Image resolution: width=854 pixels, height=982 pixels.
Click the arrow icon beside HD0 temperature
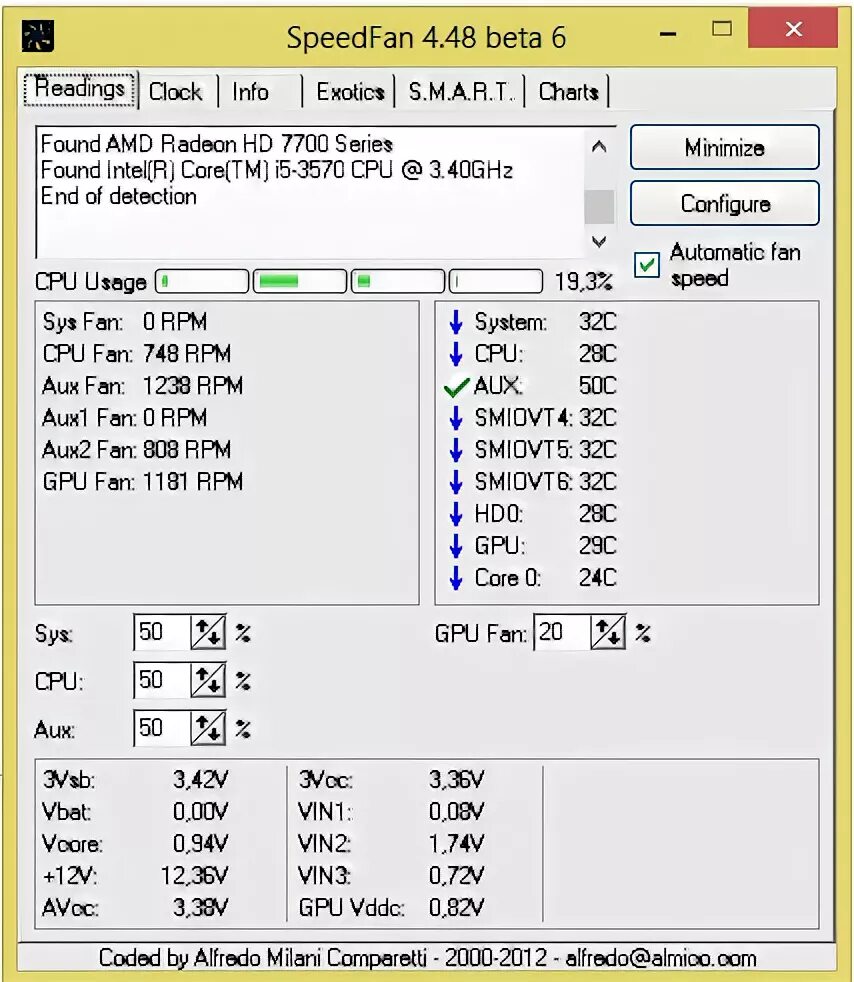click(x=456, y=513)
